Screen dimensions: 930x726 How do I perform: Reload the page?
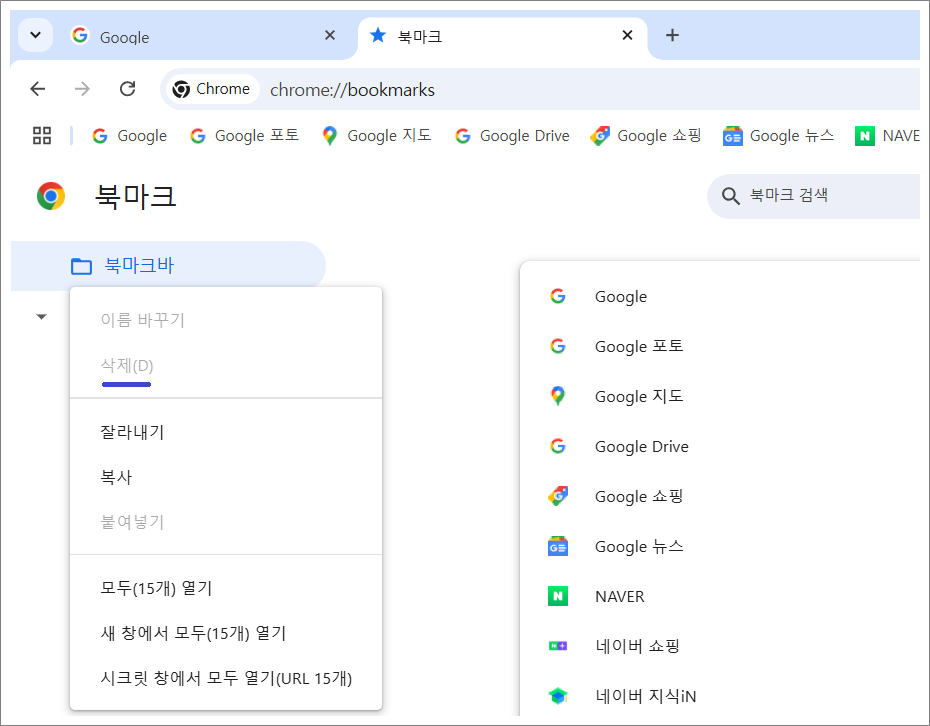tap(128, 89)
